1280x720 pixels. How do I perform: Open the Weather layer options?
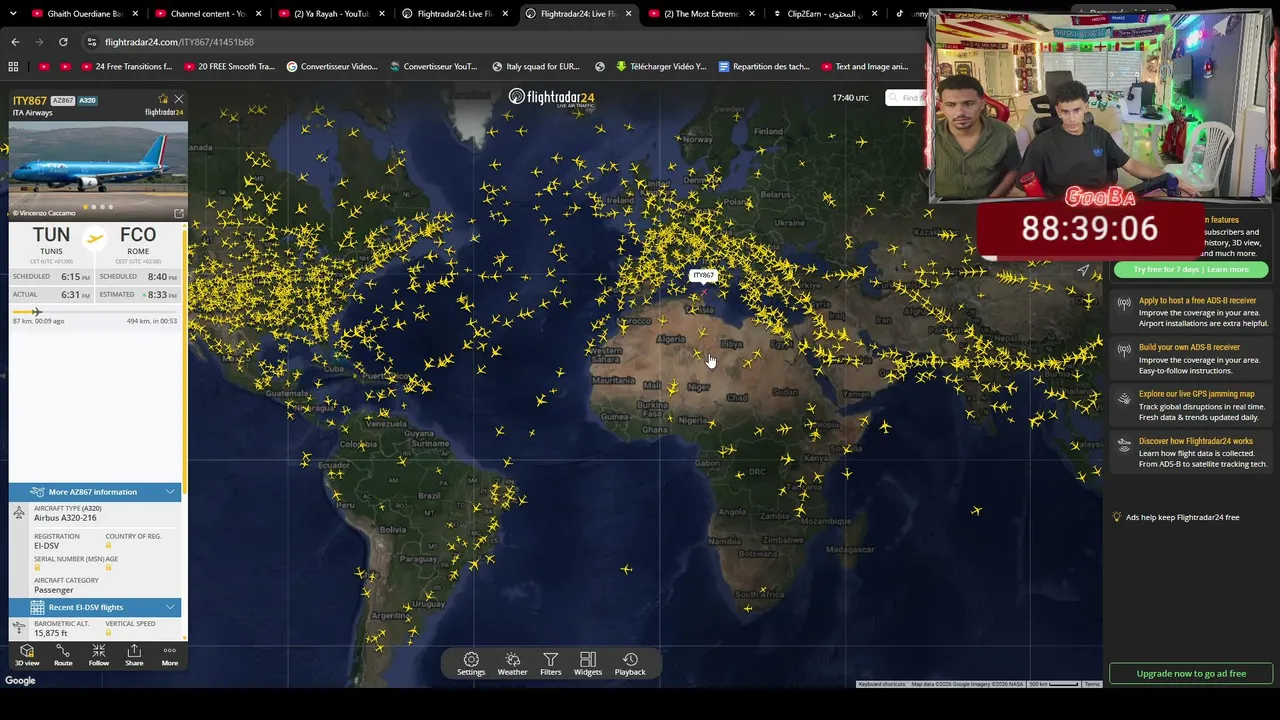coord(512,664)
